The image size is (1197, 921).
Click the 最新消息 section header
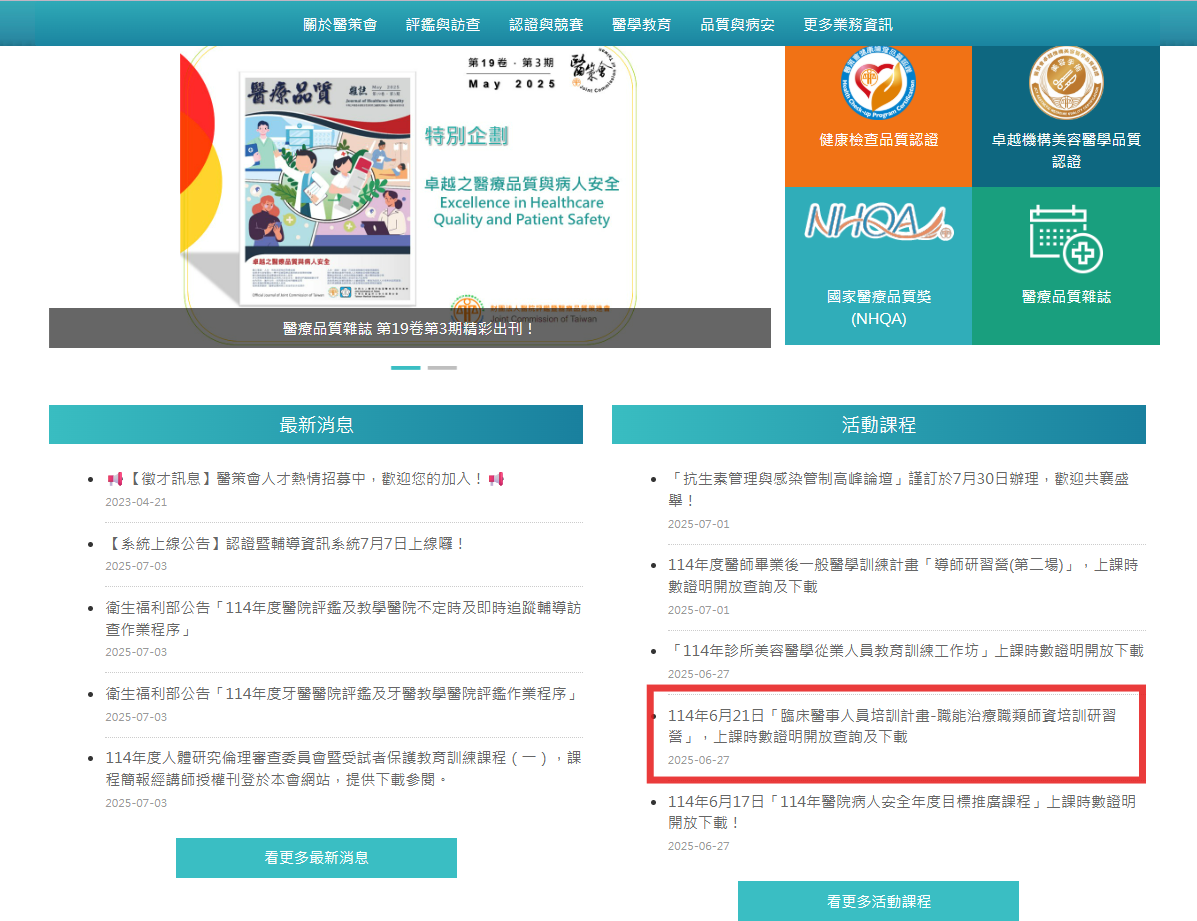(316, 425)
